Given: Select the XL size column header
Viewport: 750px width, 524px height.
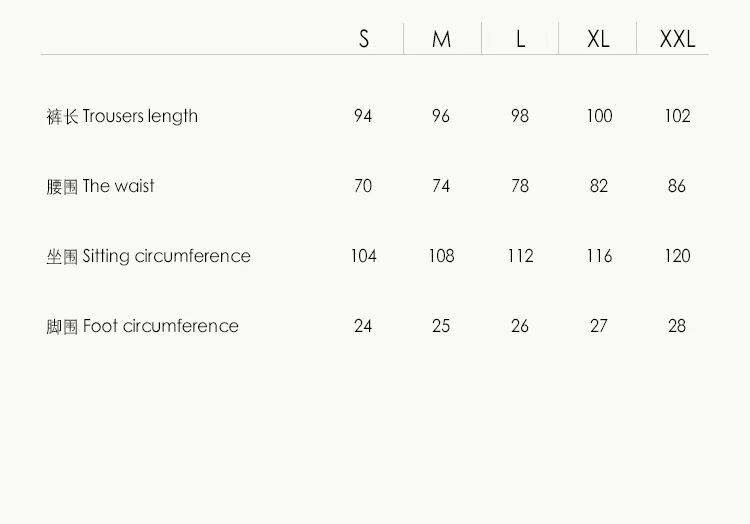Looking at the screenshot, I should pos(598,39).
